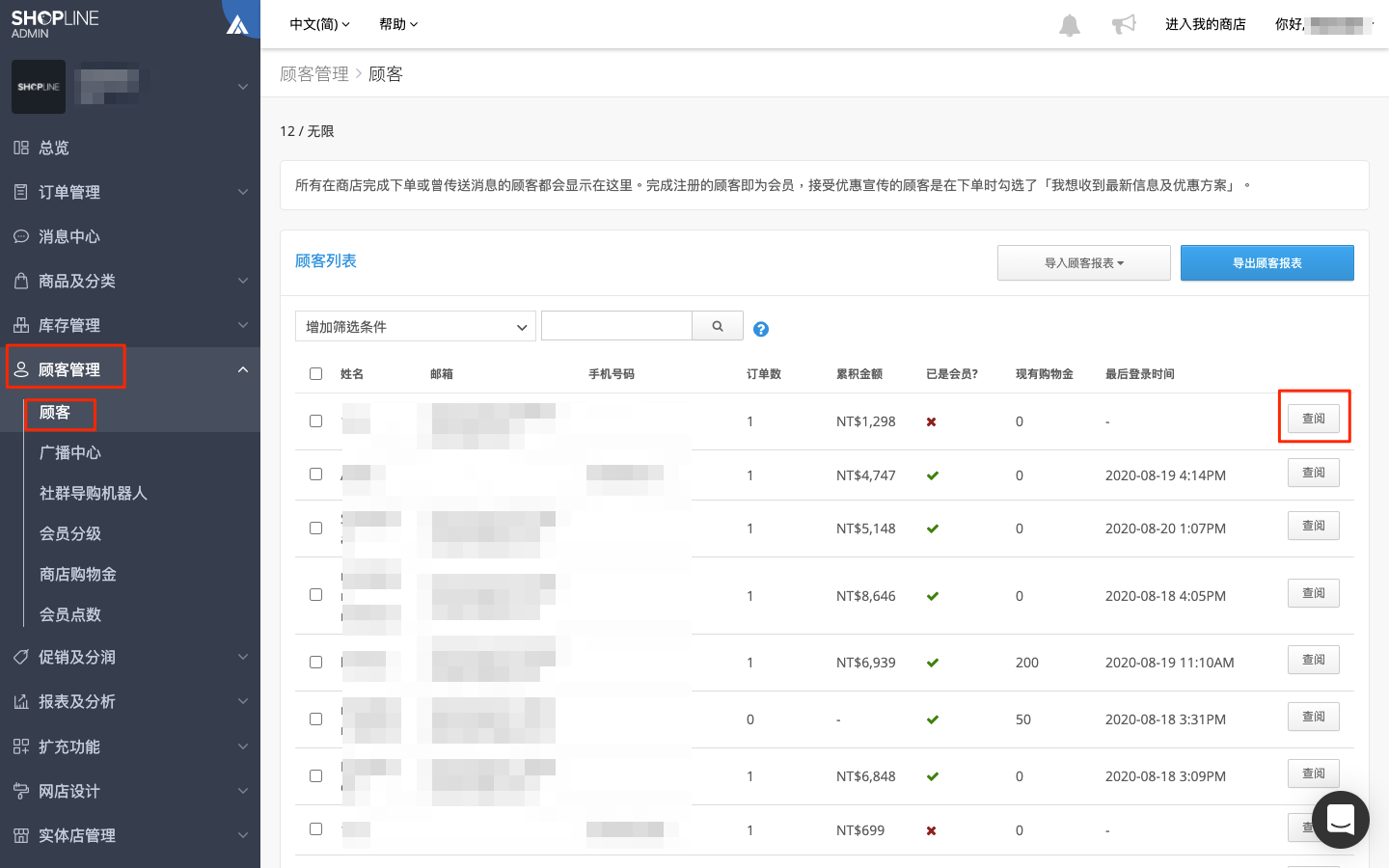Open 会员分级 in sidebar submenu
Image resolution: width=1389 pixels, height=868 pixels.
[70, 533]
